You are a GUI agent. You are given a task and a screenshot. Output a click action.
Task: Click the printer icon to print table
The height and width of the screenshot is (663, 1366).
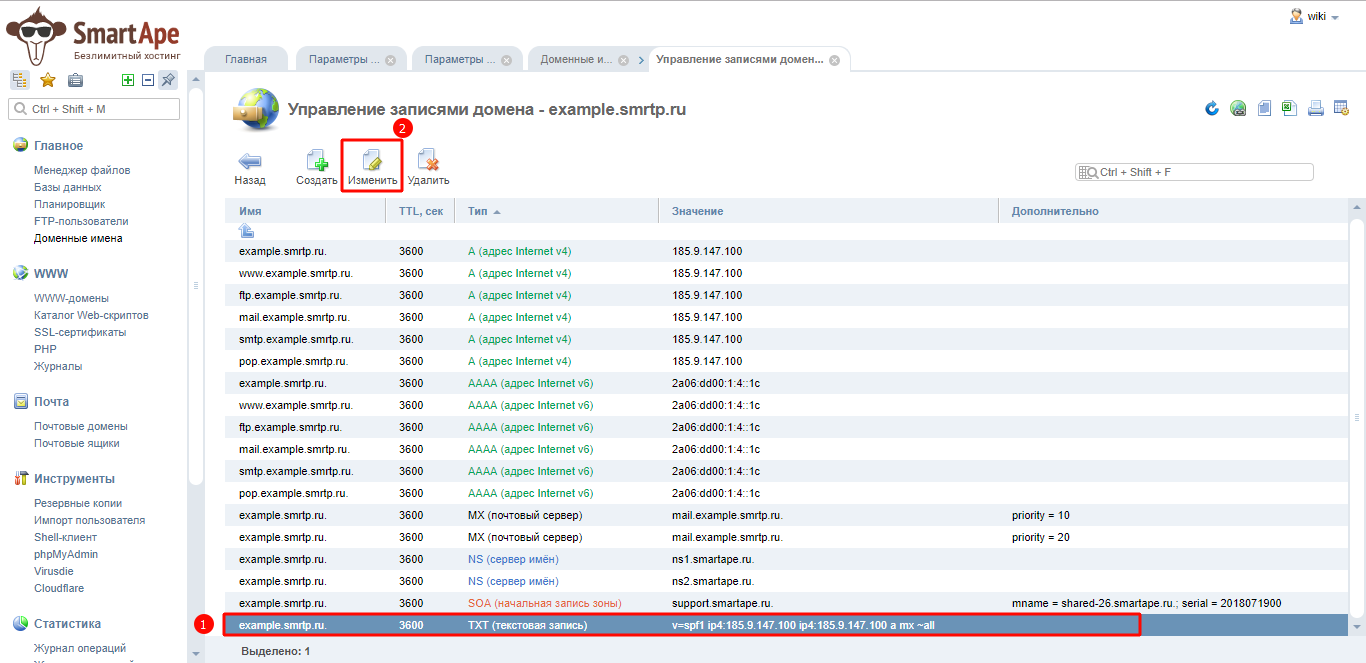pos(1316,108)
